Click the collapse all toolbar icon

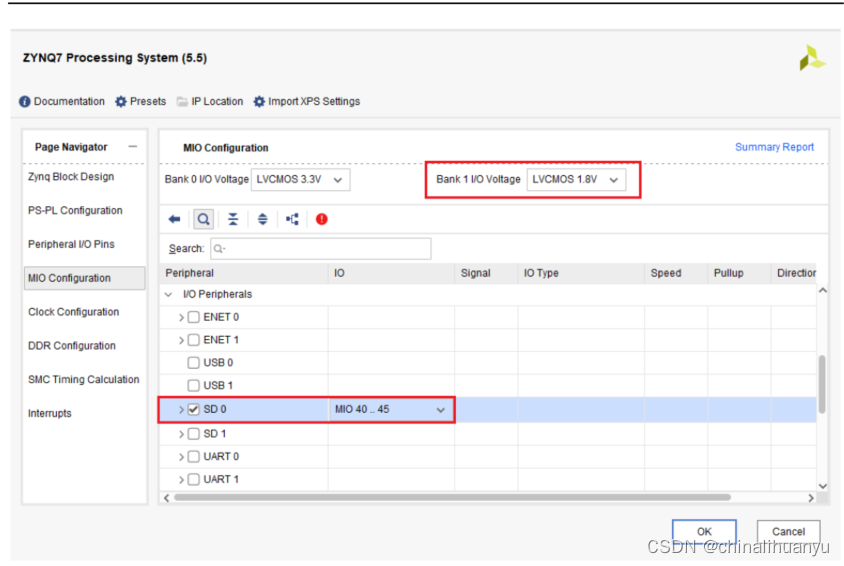tap(233, 219)
